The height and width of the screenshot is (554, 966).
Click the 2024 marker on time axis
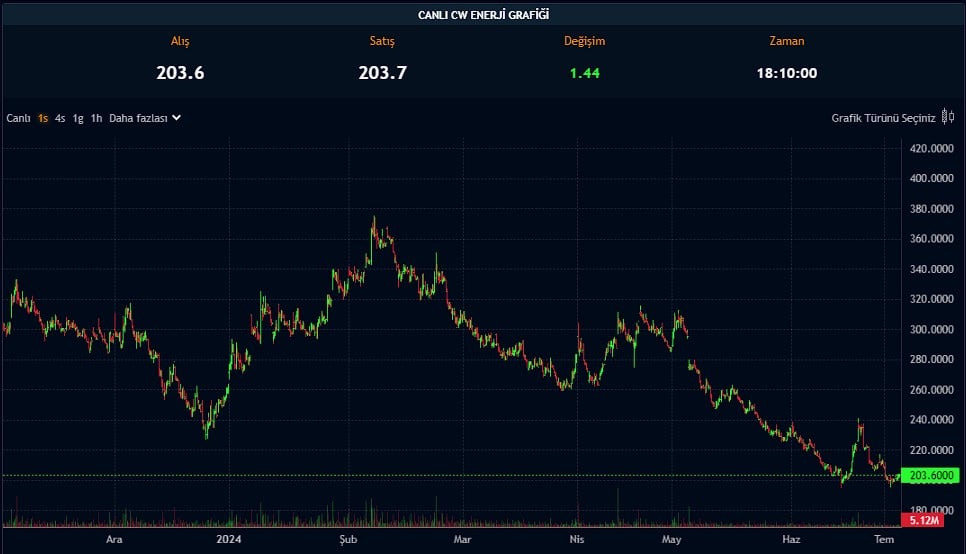click(230, 539)
